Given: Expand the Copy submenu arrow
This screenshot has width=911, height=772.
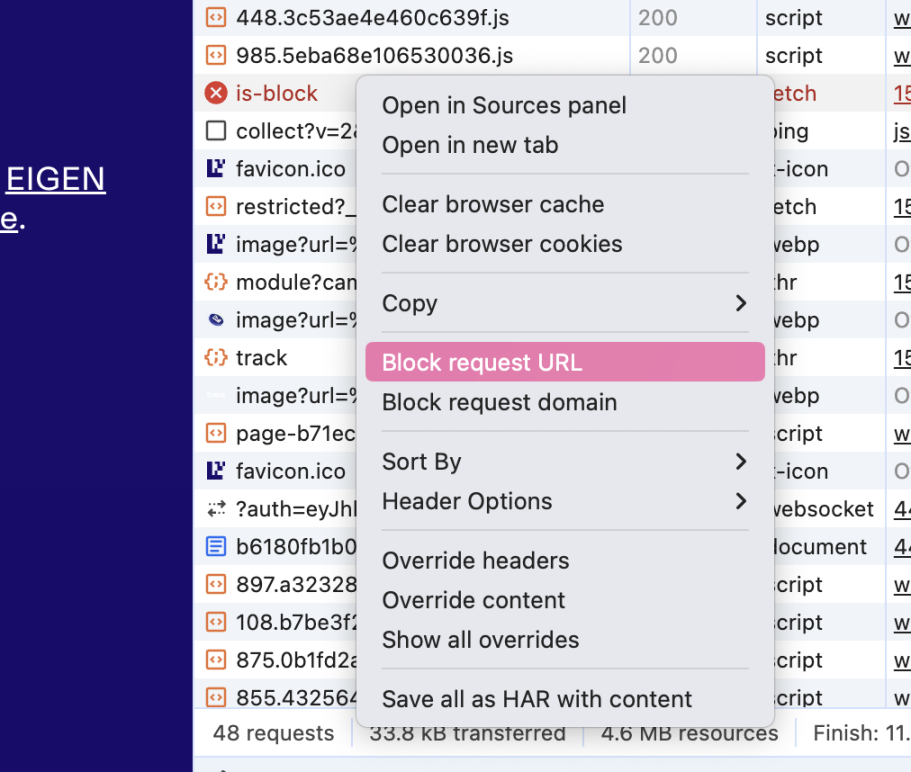Looking at the screenshot, I should point(740,303).
